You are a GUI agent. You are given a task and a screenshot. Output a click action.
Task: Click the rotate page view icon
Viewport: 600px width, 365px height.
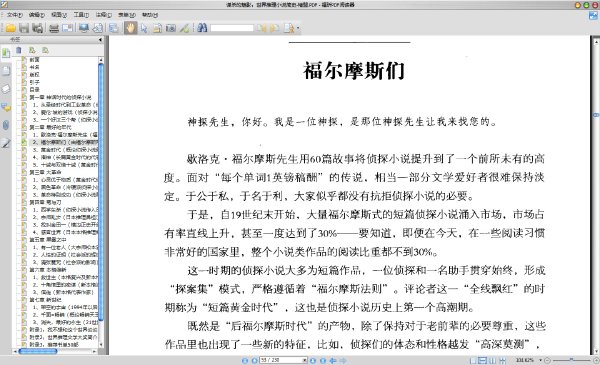pos(98,28)
